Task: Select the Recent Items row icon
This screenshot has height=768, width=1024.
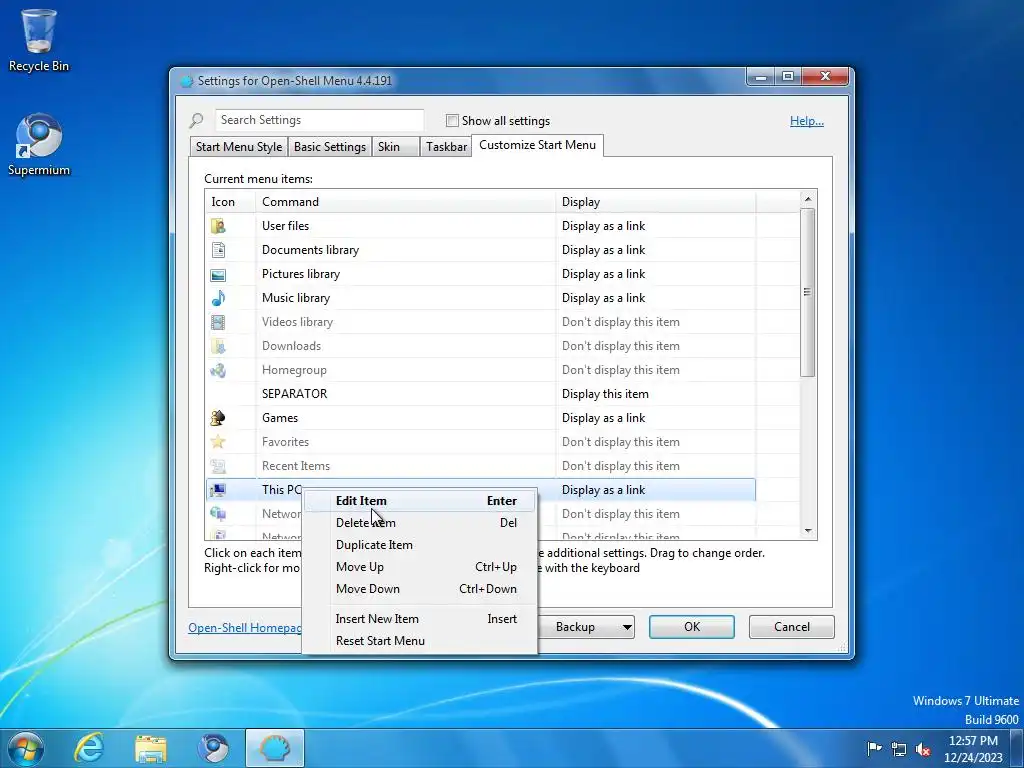Action: [218, 466]
